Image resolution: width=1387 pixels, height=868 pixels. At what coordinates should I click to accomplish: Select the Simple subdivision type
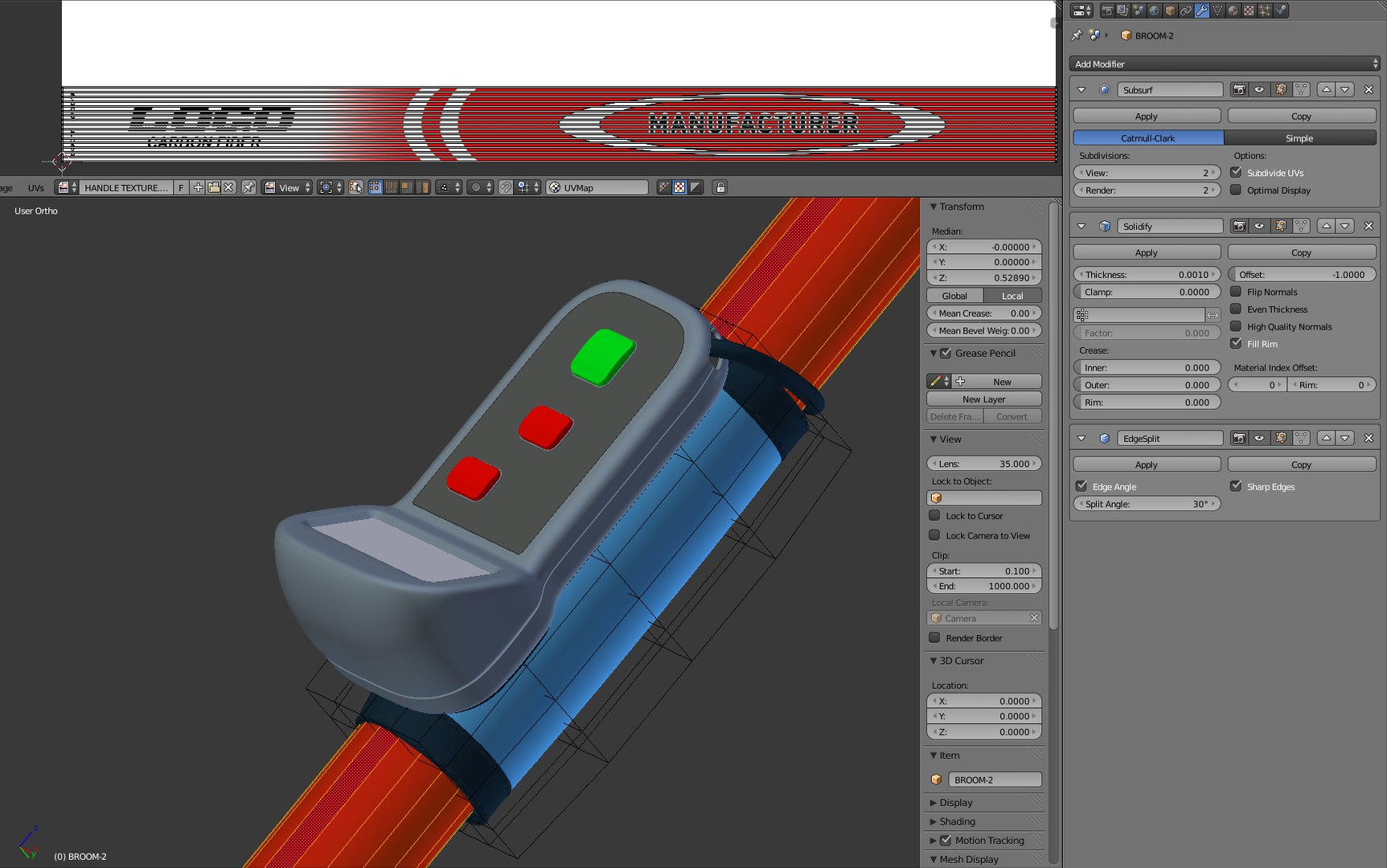pyautogui.click(x=1300, y=138)
